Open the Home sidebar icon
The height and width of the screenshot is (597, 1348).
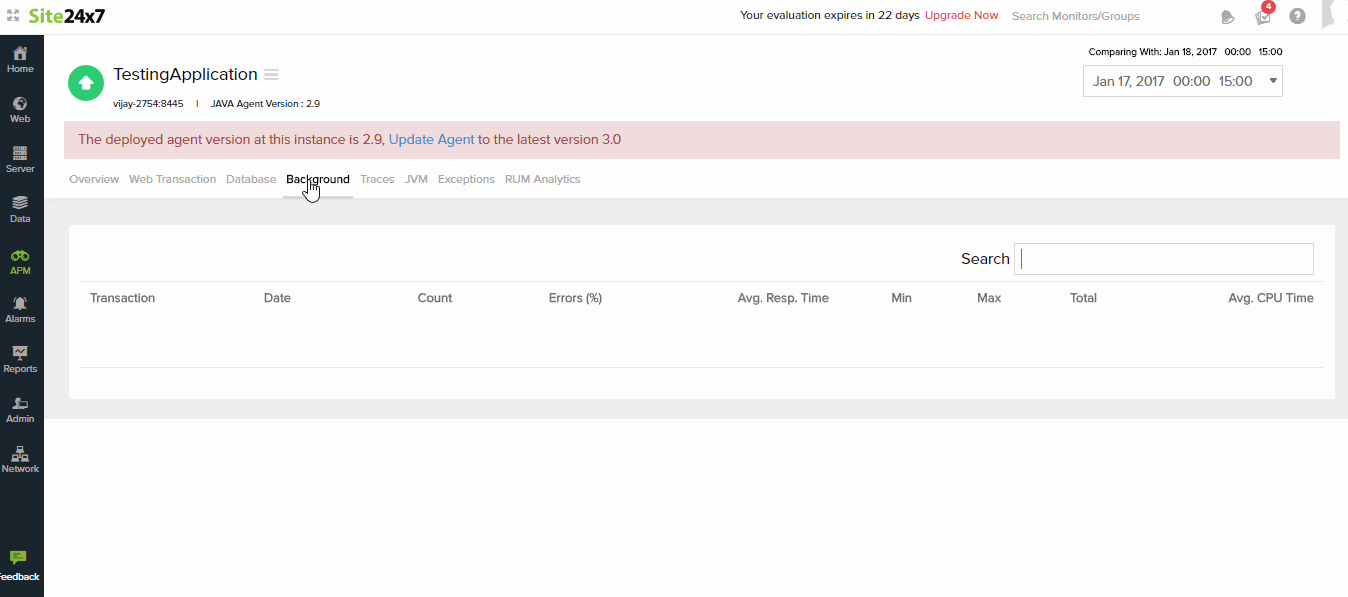pos(20,59)
